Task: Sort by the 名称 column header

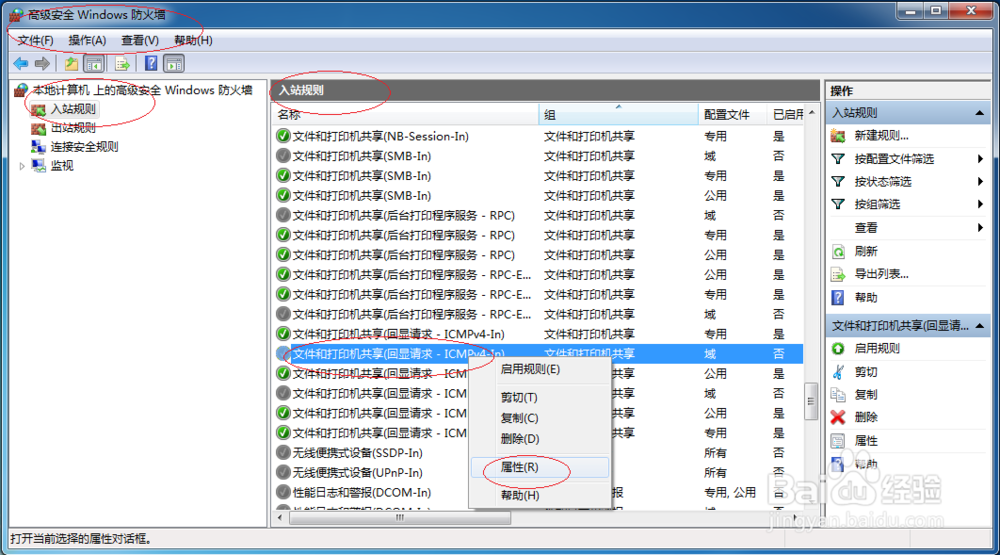Action: click(406, 115)
